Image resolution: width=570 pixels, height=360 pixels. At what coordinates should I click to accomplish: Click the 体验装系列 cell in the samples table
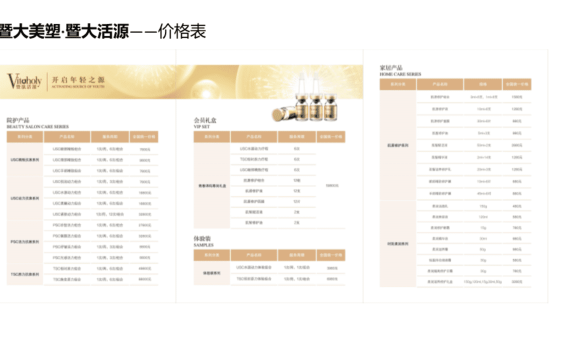click(x=212, y=273)
